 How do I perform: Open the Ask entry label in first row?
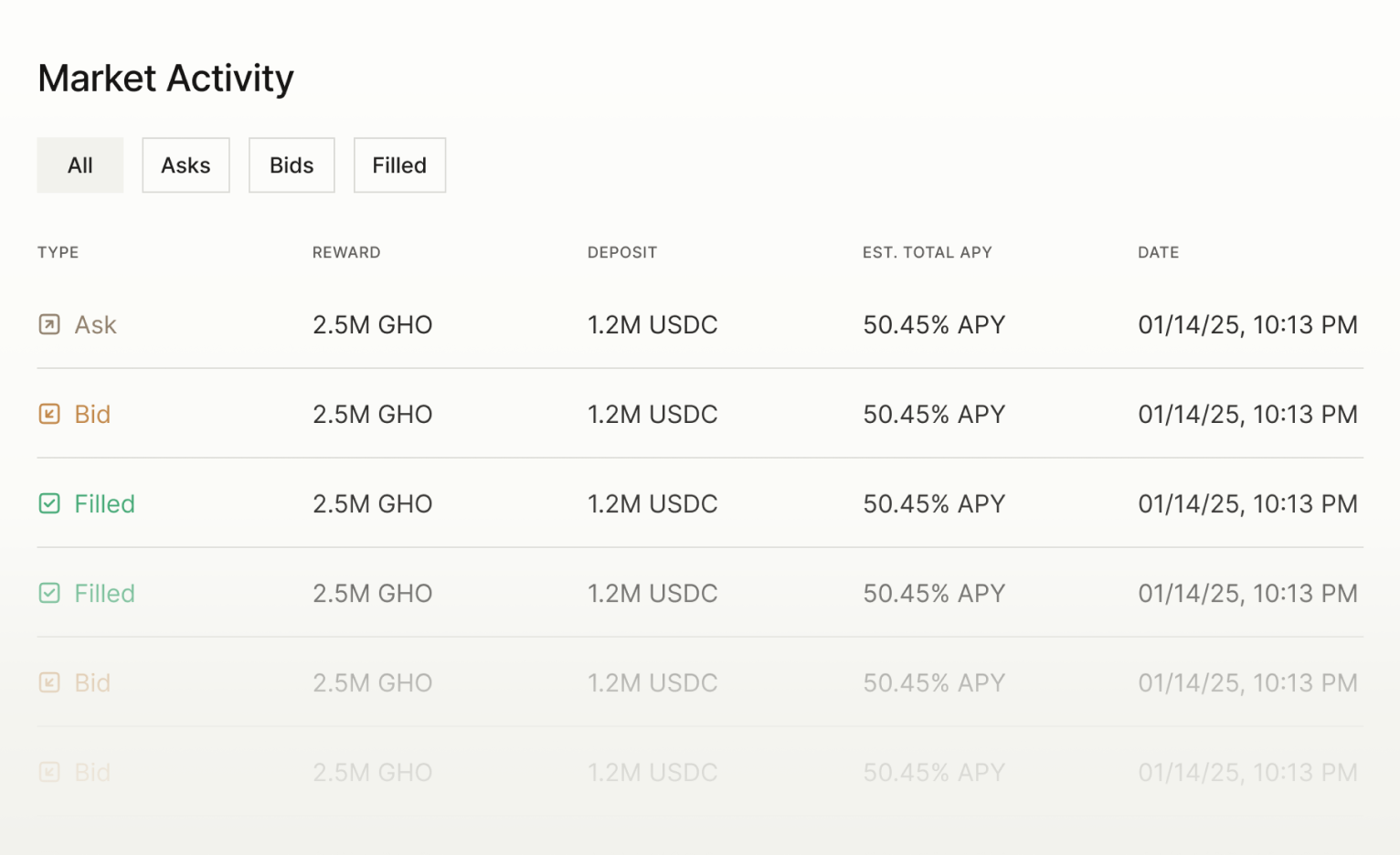tap(95, 325)
